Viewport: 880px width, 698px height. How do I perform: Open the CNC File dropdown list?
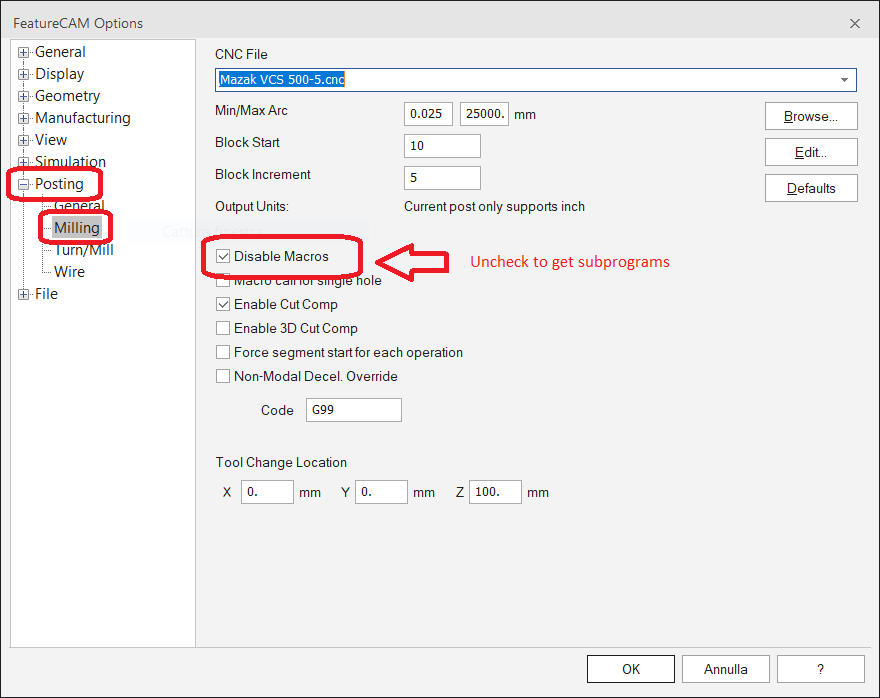pos(845,80)
